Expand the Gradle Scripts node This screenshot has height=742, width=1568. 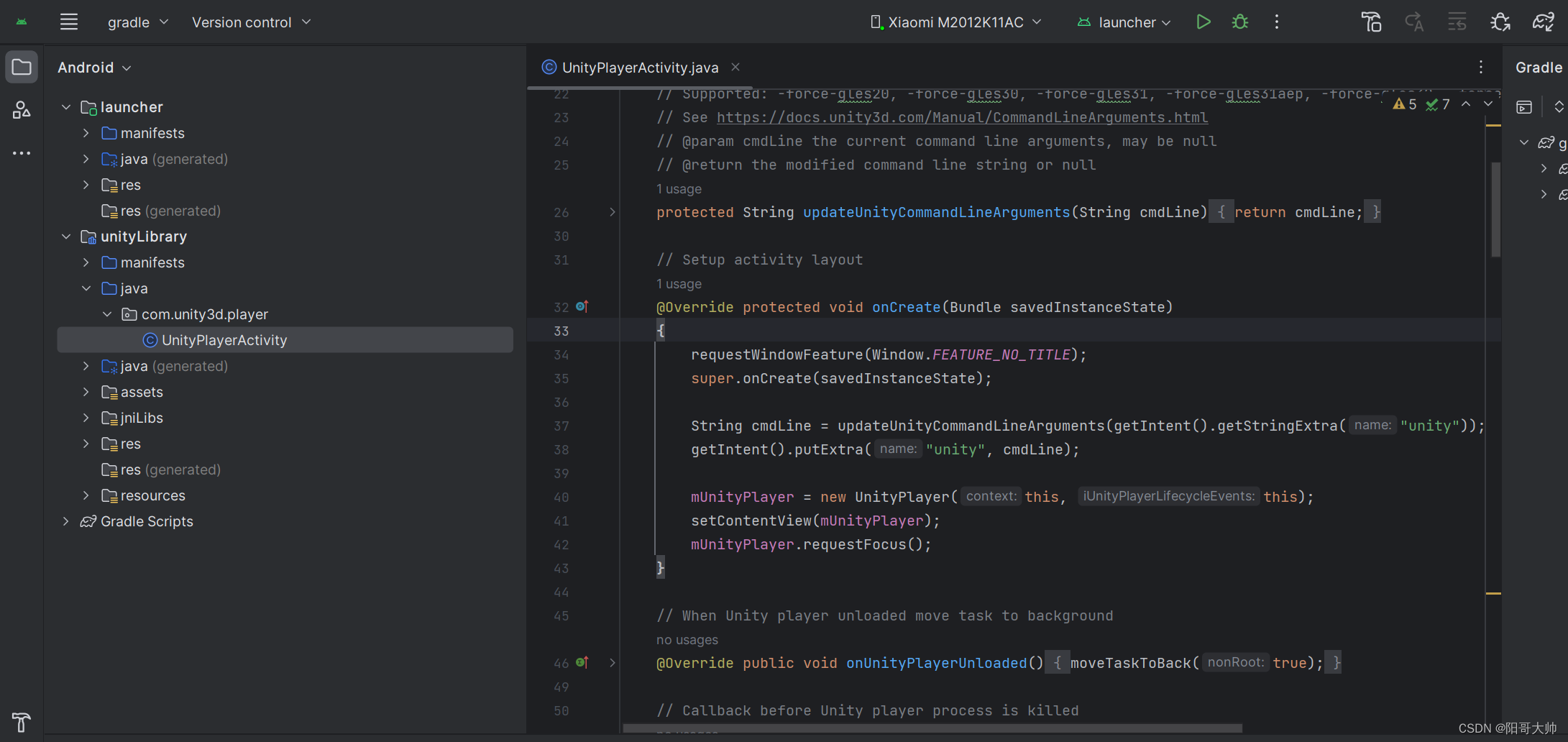[x=66, y=521]
